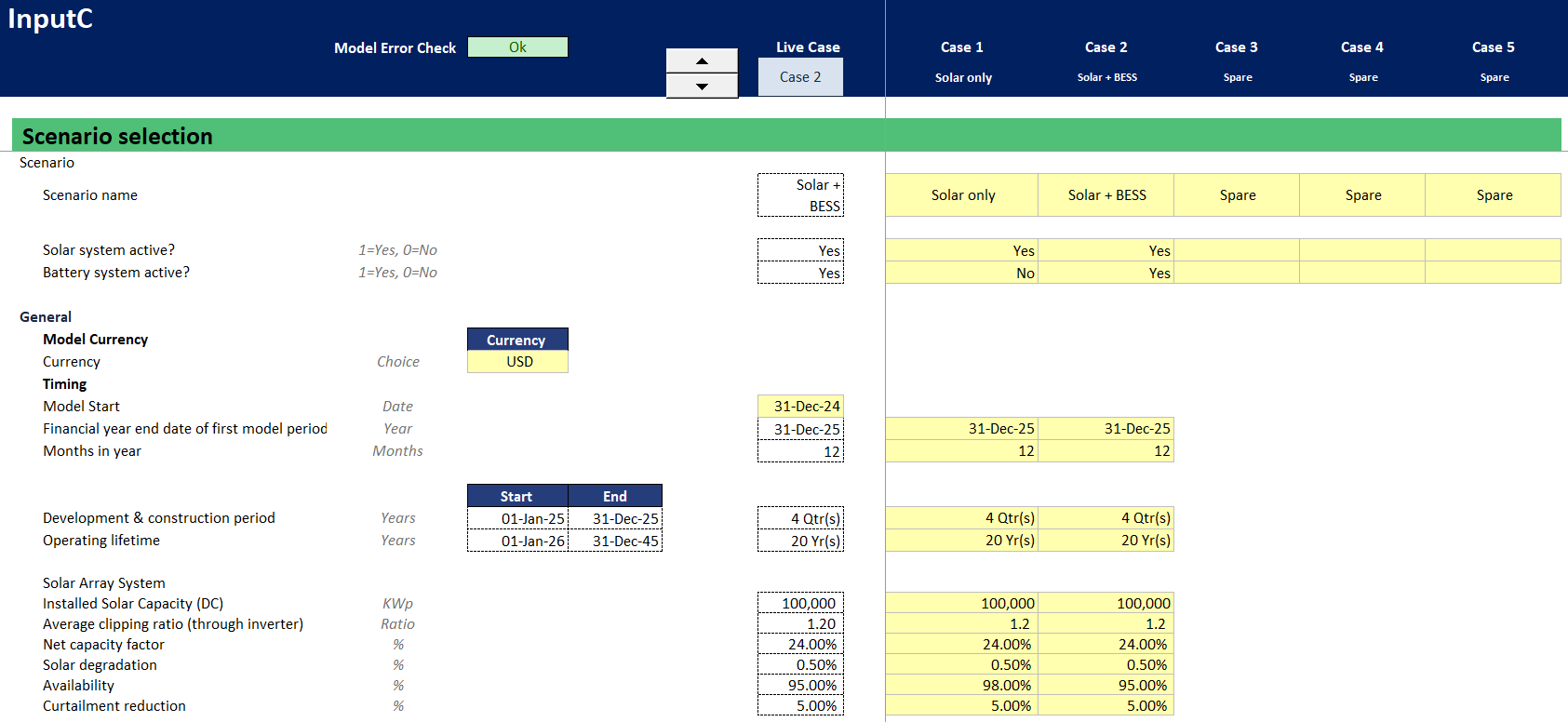Click the Model Error Check 'Ok' cell

tap(517, 47)
